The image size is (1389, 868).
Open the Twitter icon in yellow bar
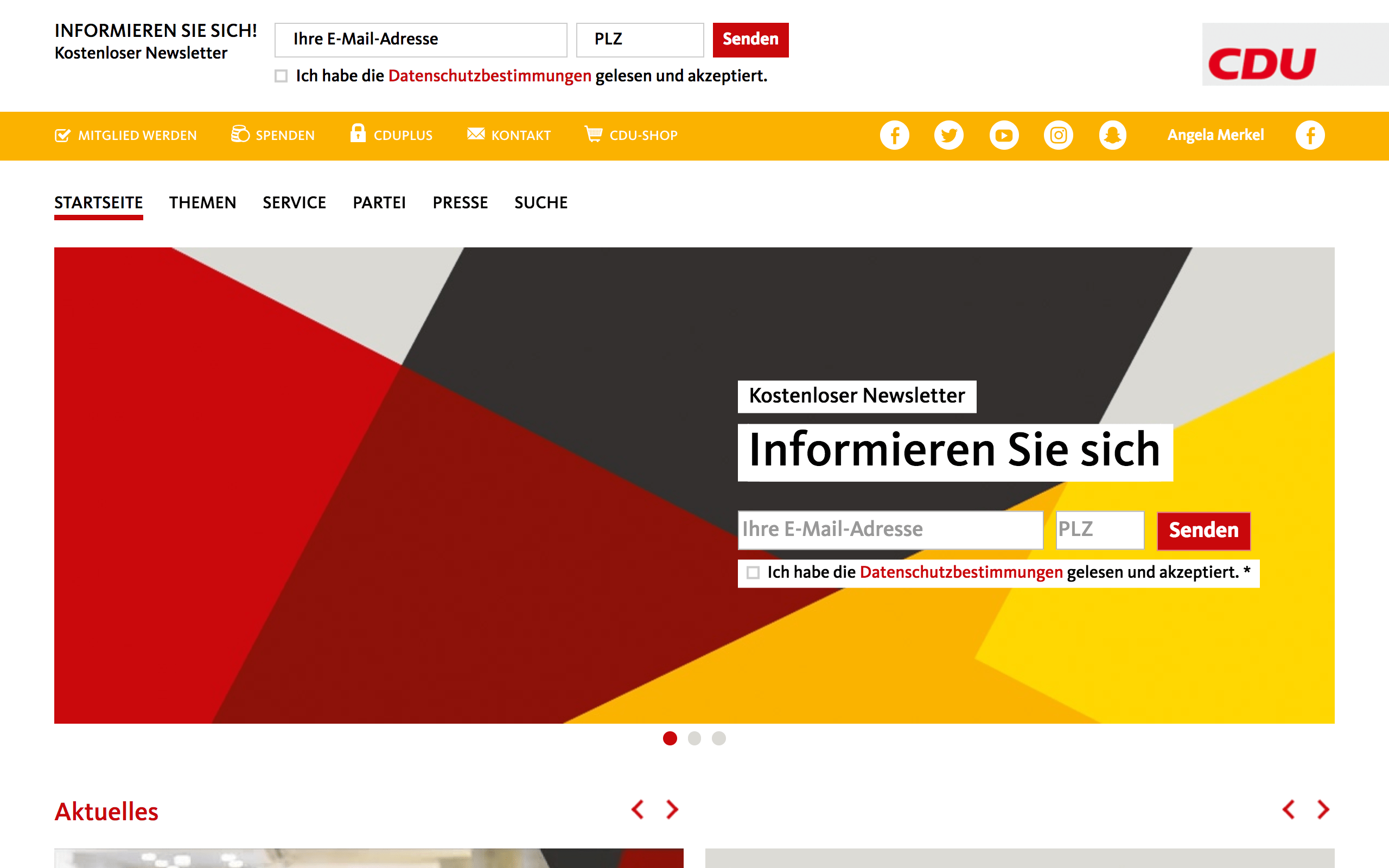[949, 136]
